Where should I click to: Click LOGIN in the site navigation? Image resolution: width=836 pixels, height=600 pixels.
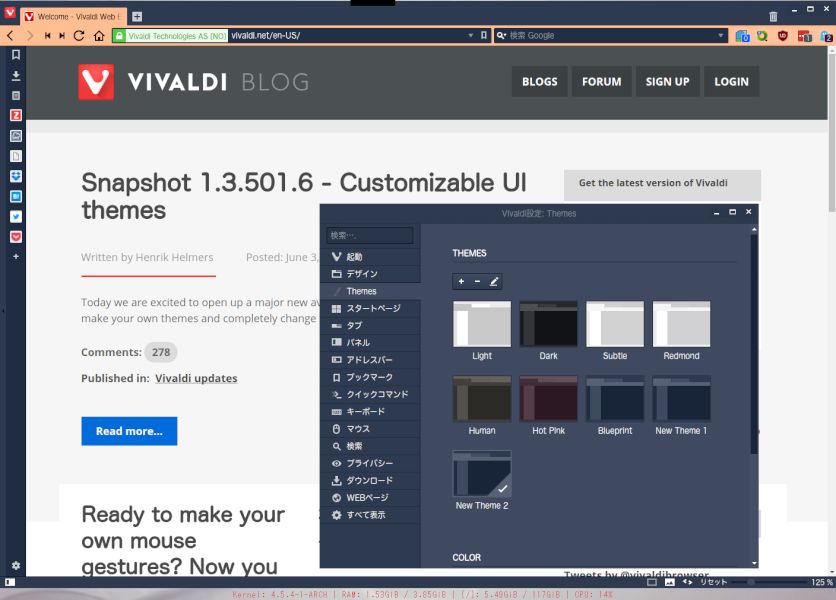pyautogui.click(x=732, y=82)
